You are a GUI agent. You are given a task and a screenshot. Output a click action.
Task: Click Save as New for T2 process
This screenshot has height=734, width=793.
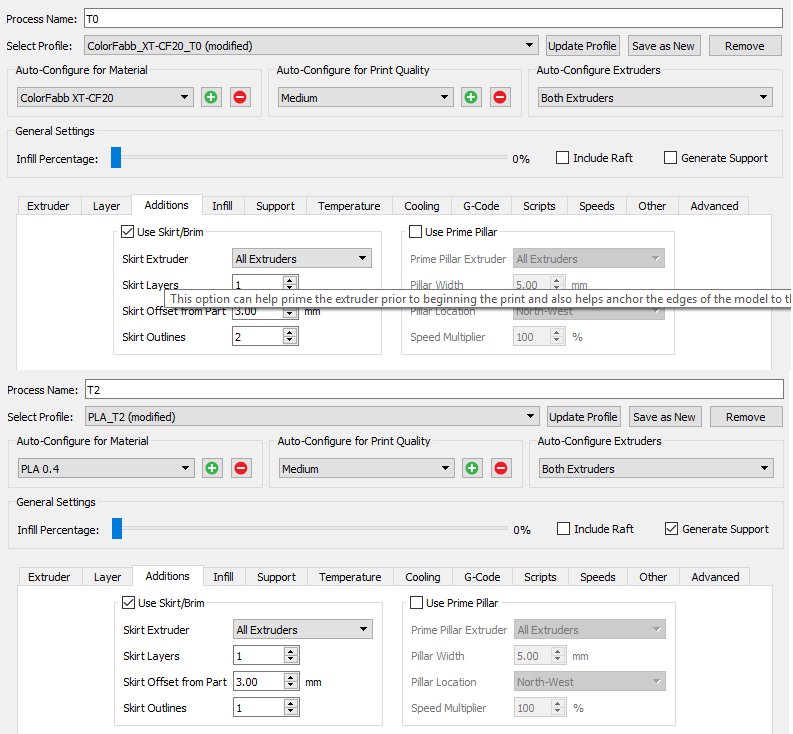click(665, 416)
